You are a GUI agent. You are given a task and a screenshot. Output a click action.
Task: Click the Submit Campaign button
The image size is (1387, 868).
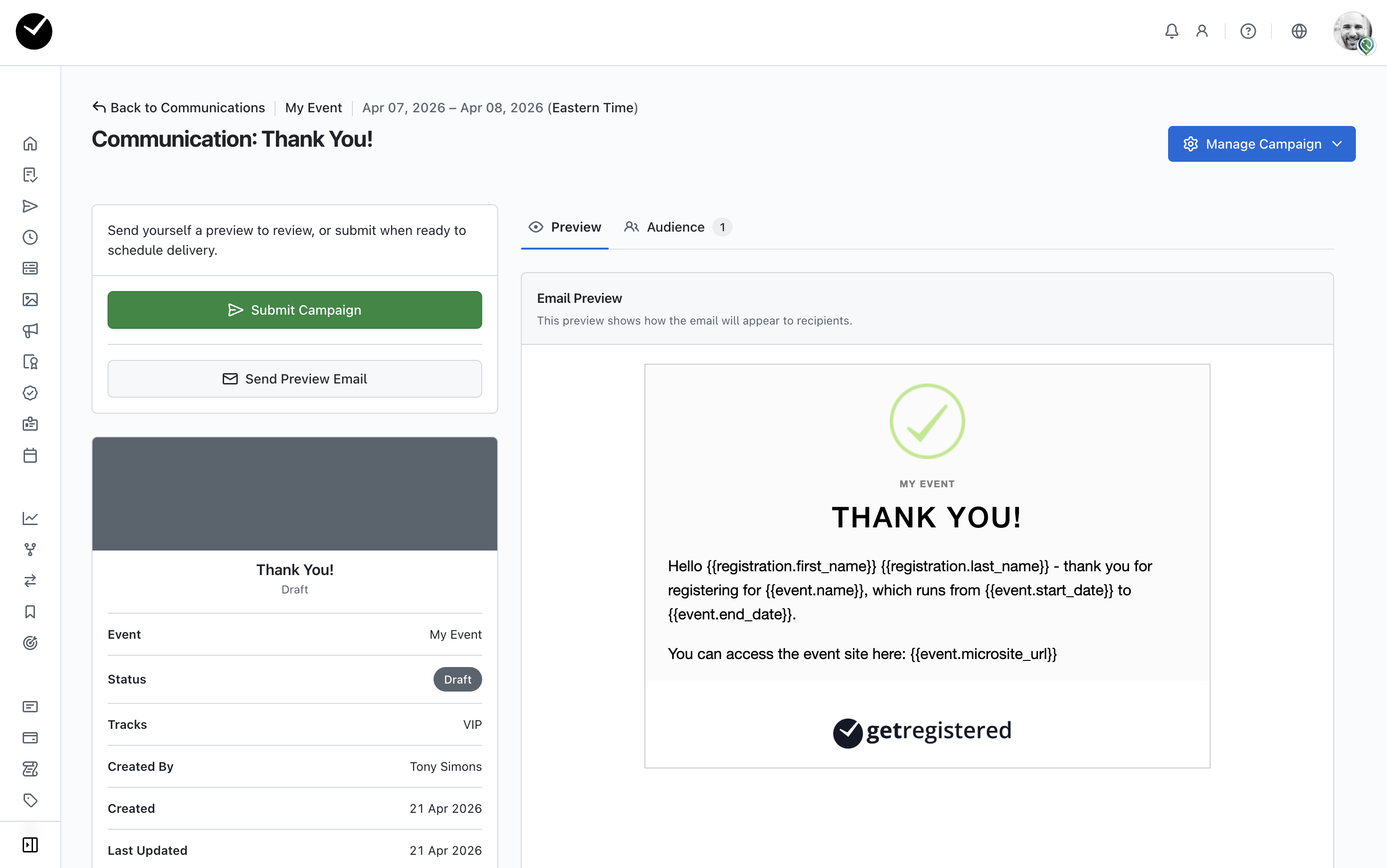pyautogui.click(x=294, y=310)
